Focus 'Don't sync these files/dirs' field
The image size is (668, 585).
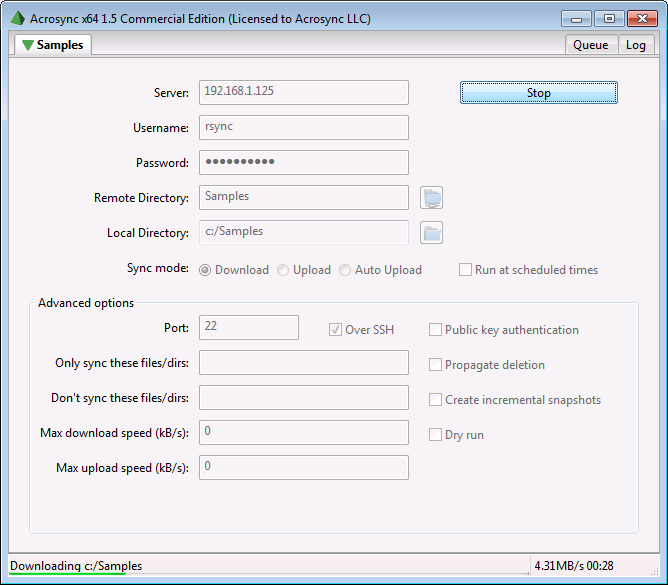pos(304,398)
